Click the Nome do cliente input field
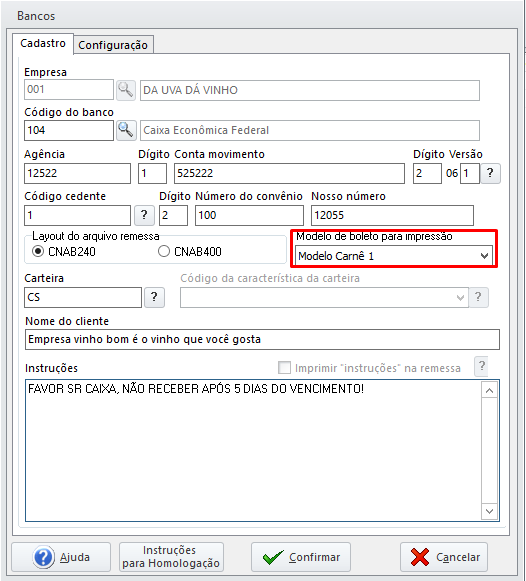Screen dimensions: 526x581 [x=262, y=339]
